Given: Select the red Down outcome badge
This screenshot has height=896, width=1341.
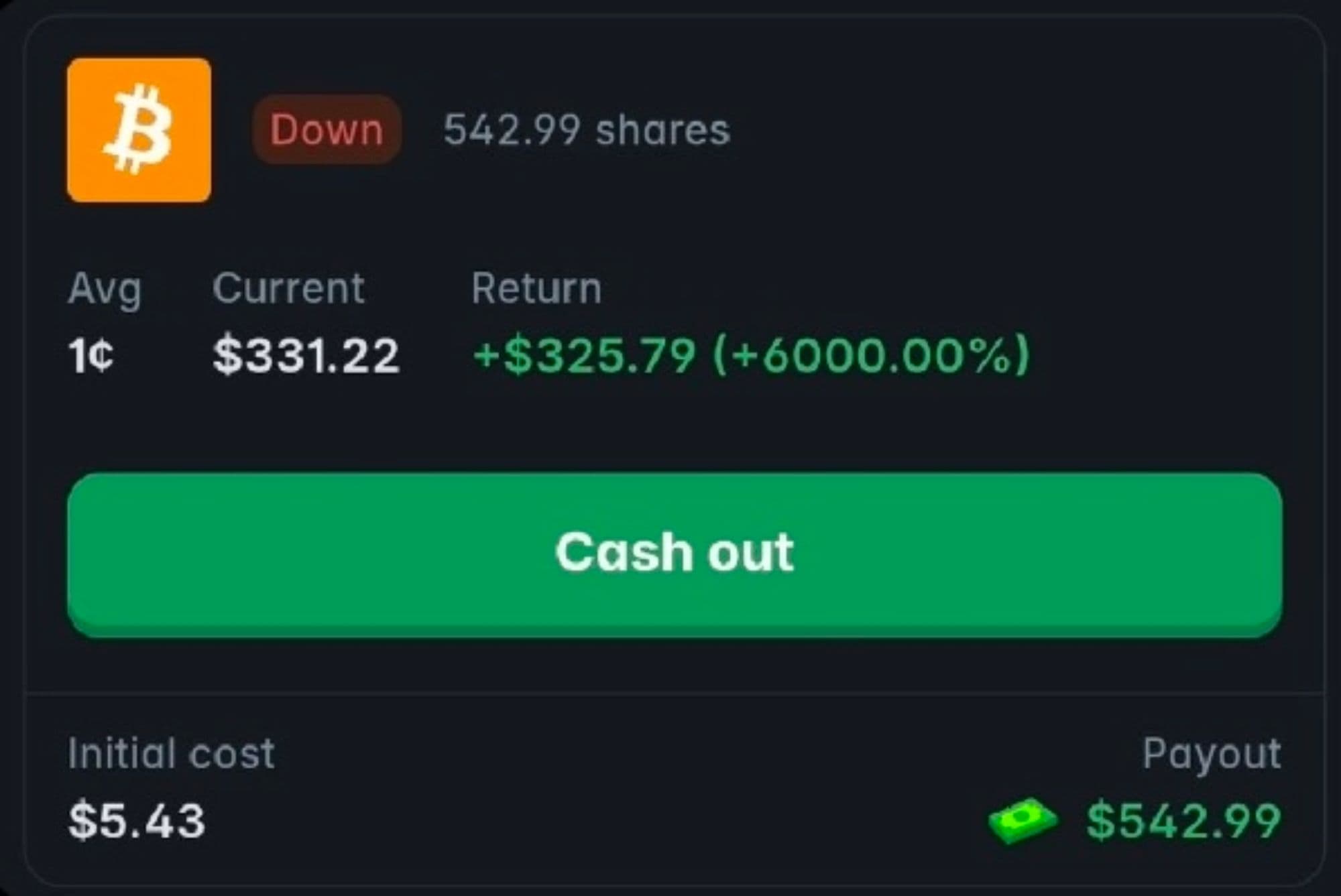Looking at the screenshot, I should [x=327, y=129].
